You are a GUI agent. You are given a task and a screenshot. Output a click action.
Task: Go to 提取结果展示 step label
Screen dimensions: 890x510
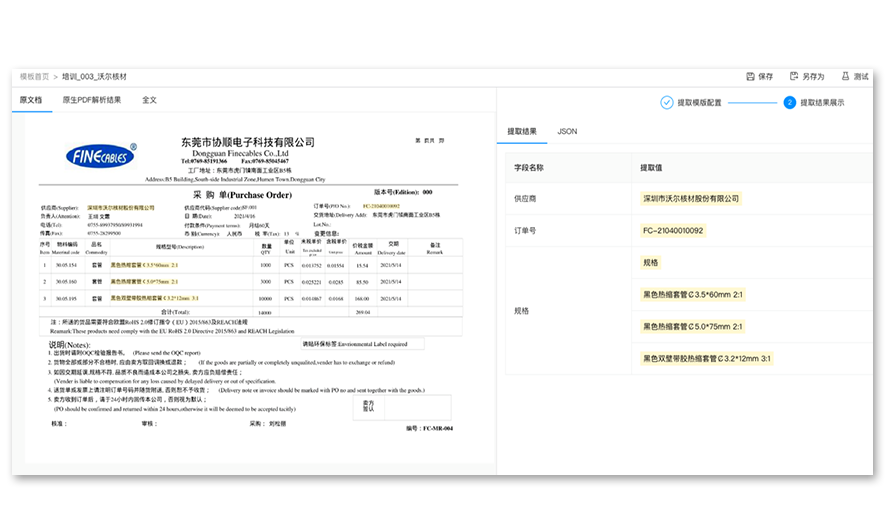[822, 103]
